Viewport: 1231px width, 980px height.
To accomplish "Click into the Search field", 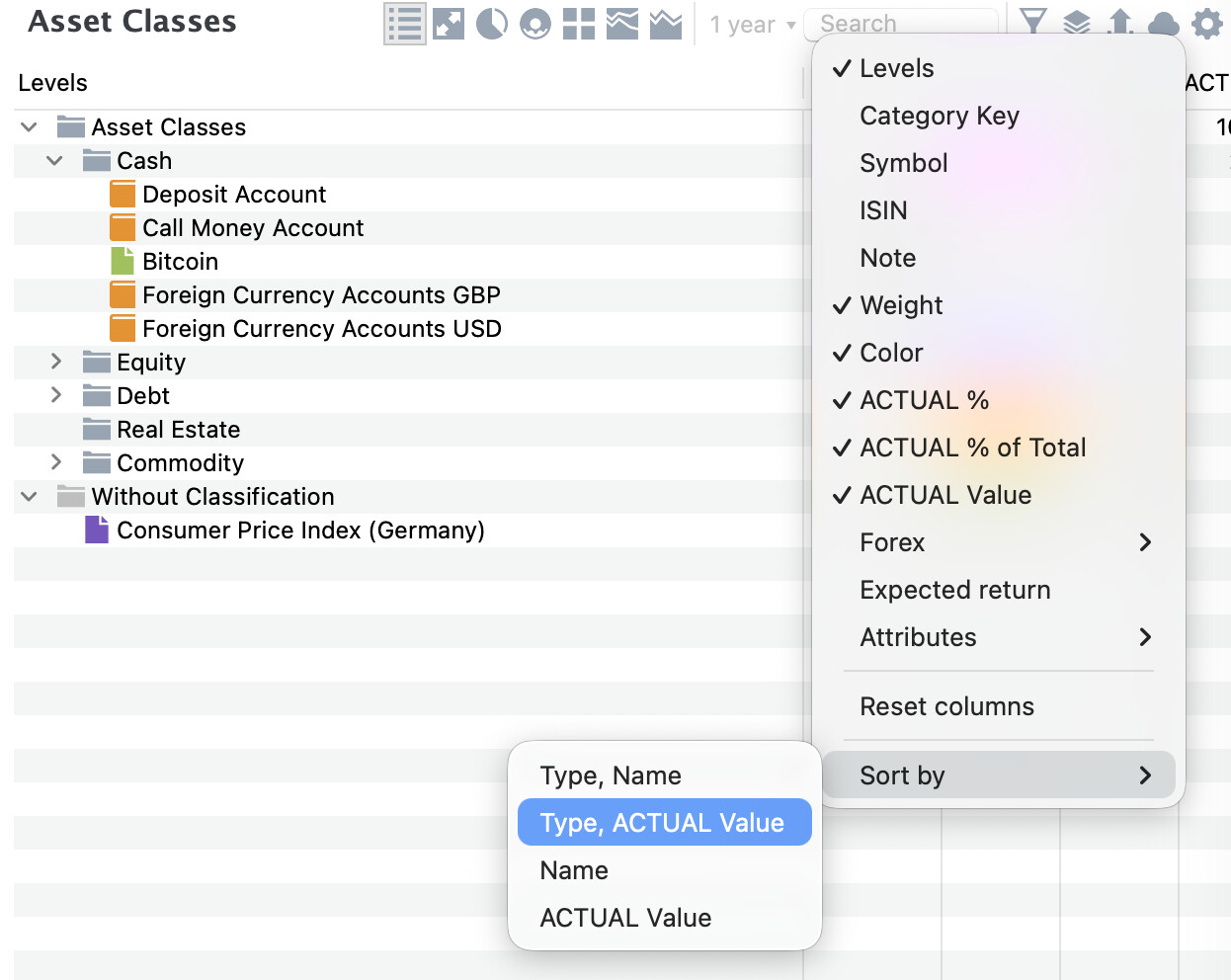I will tap(899, 24).
